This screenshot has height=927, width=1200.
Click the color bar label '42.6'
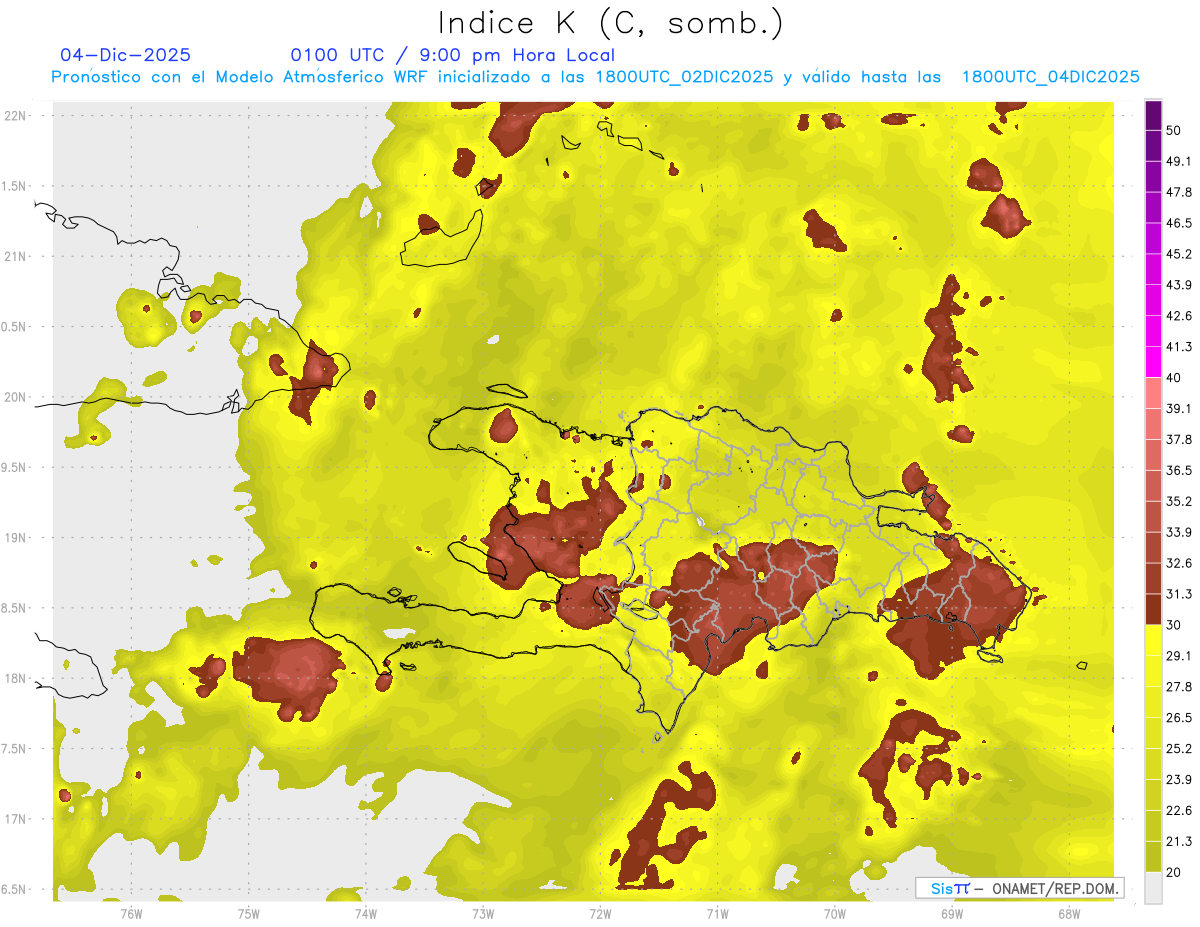coord(1179,316)
